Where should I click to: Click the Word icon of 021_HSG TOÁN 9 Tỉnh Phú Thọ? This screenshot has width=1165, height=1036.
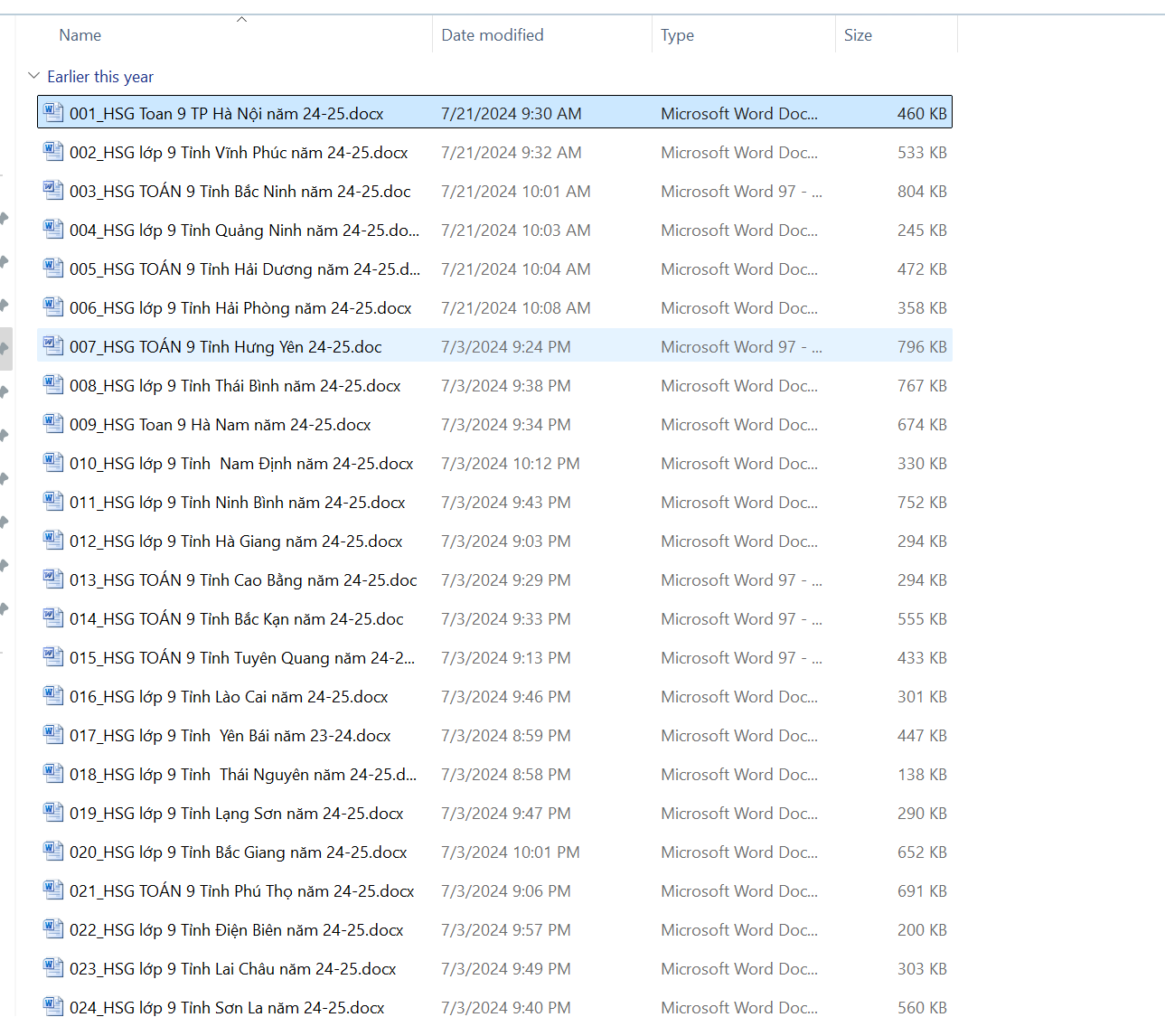[53, 890]
